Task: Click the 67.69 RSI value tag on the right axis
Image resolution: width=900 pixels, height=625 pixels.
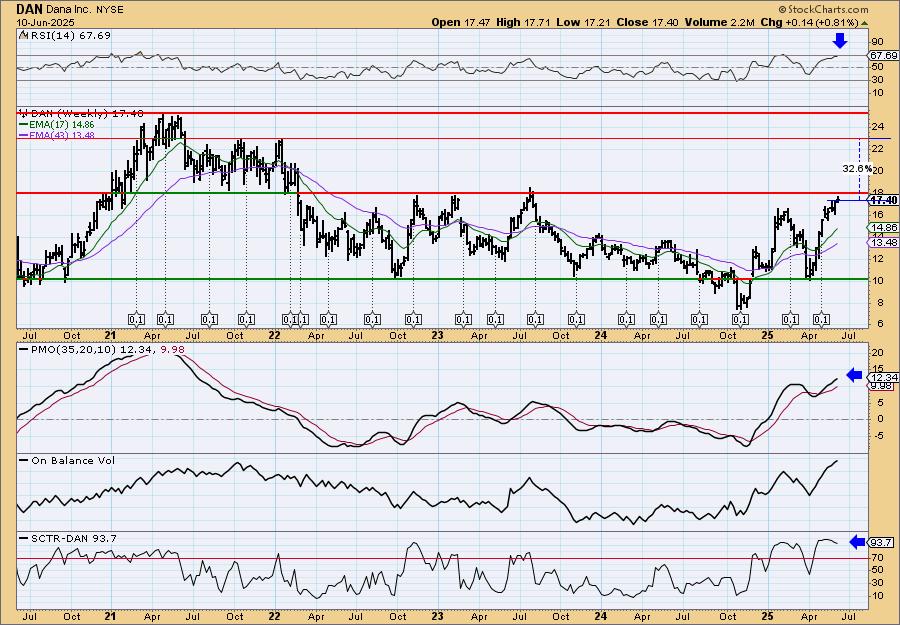Action: [884, 56]
